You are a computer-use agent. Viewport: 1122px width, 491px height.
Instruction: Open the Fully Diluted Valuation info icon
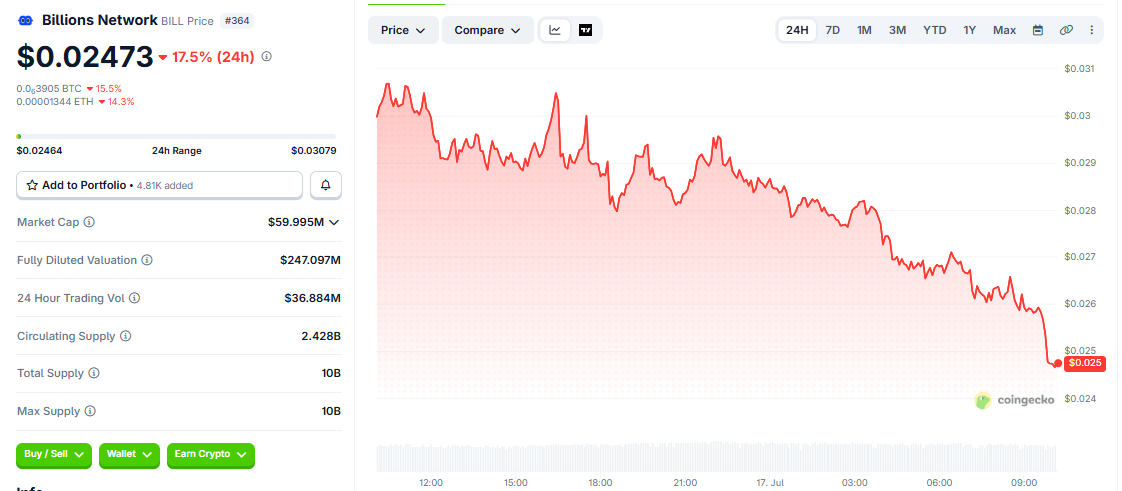147,261
